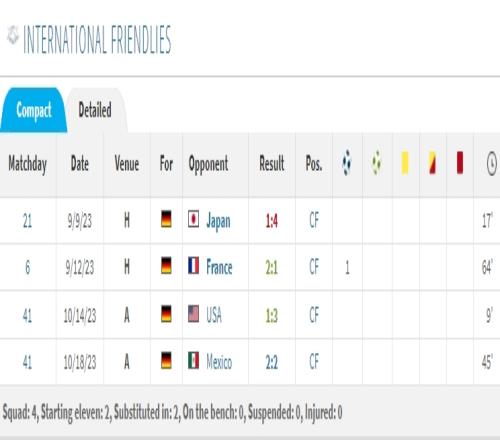This screenshot has height=440, width=500.
Task: Click the red card column icon
Action: coord(460,163)
